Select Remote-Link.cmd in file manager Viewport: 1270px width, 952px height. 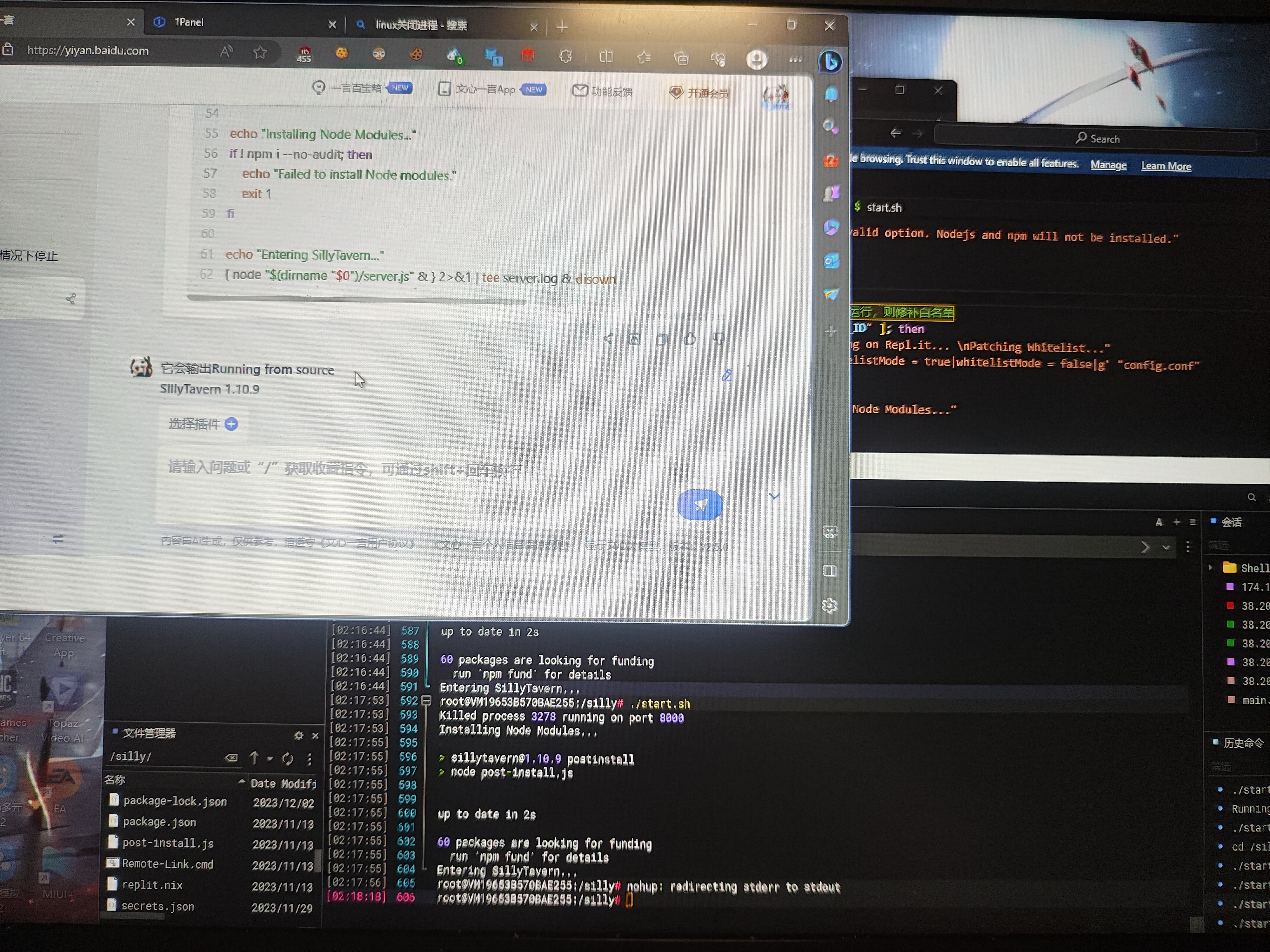tap(167, 864)
